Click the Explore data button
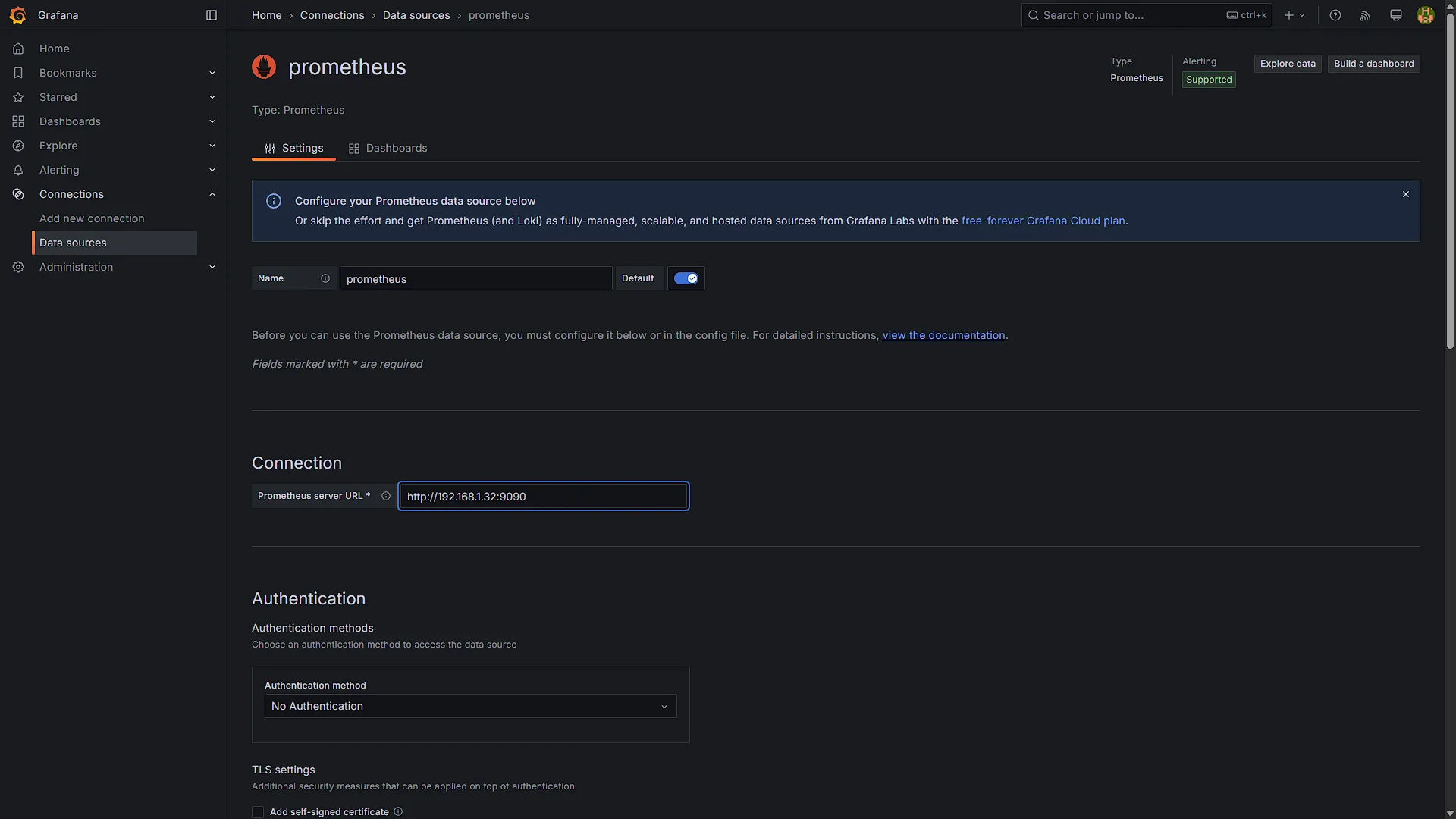The image size is (1456, 819). 1288,64
